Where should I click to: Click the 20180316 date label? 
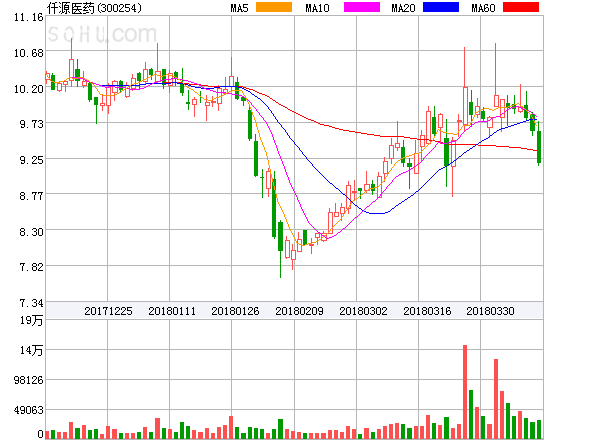coord(427,311)
